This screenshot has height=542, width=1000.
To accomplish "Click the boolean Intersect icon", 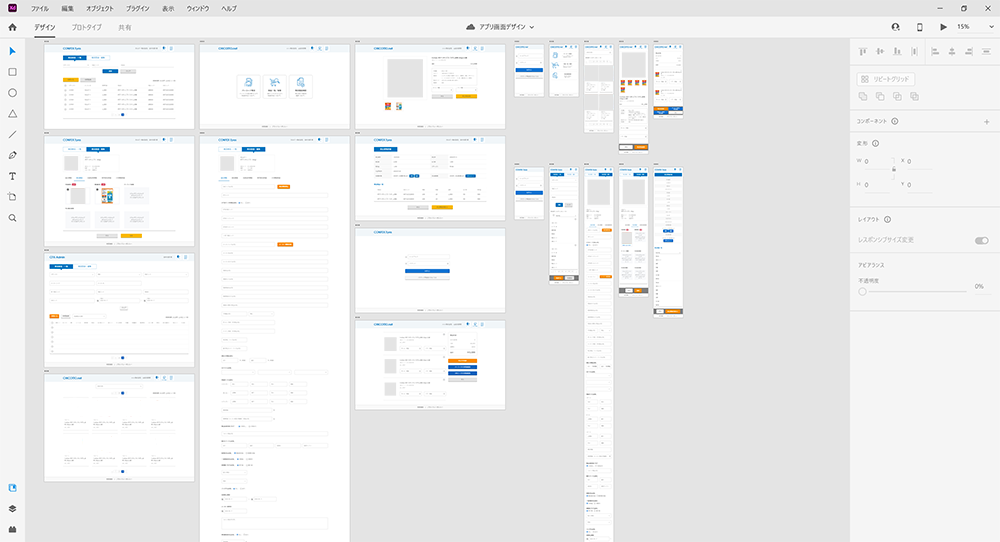I will [897, 96].
